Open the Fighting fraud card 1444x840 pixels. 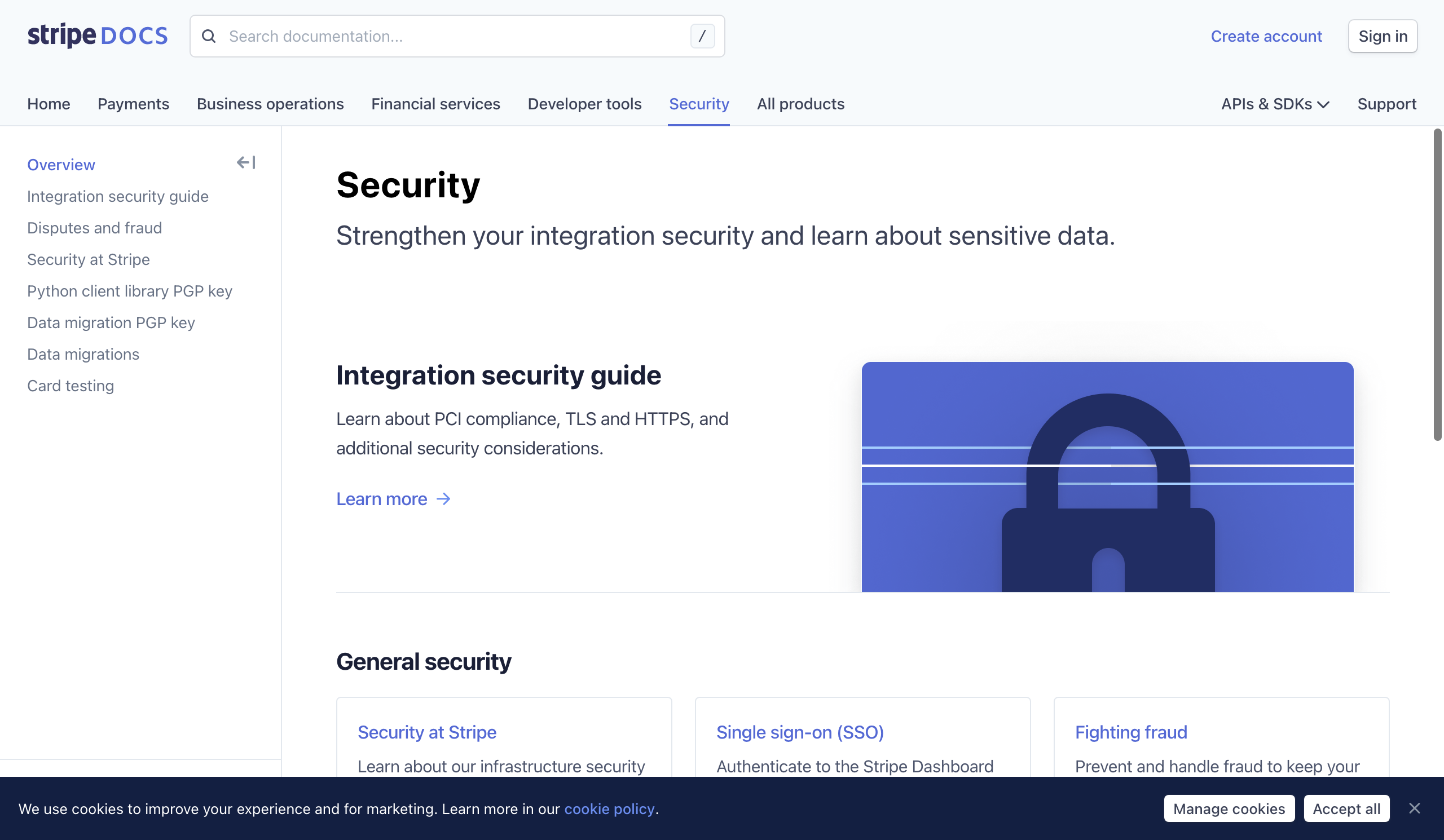pos(1131,732)
